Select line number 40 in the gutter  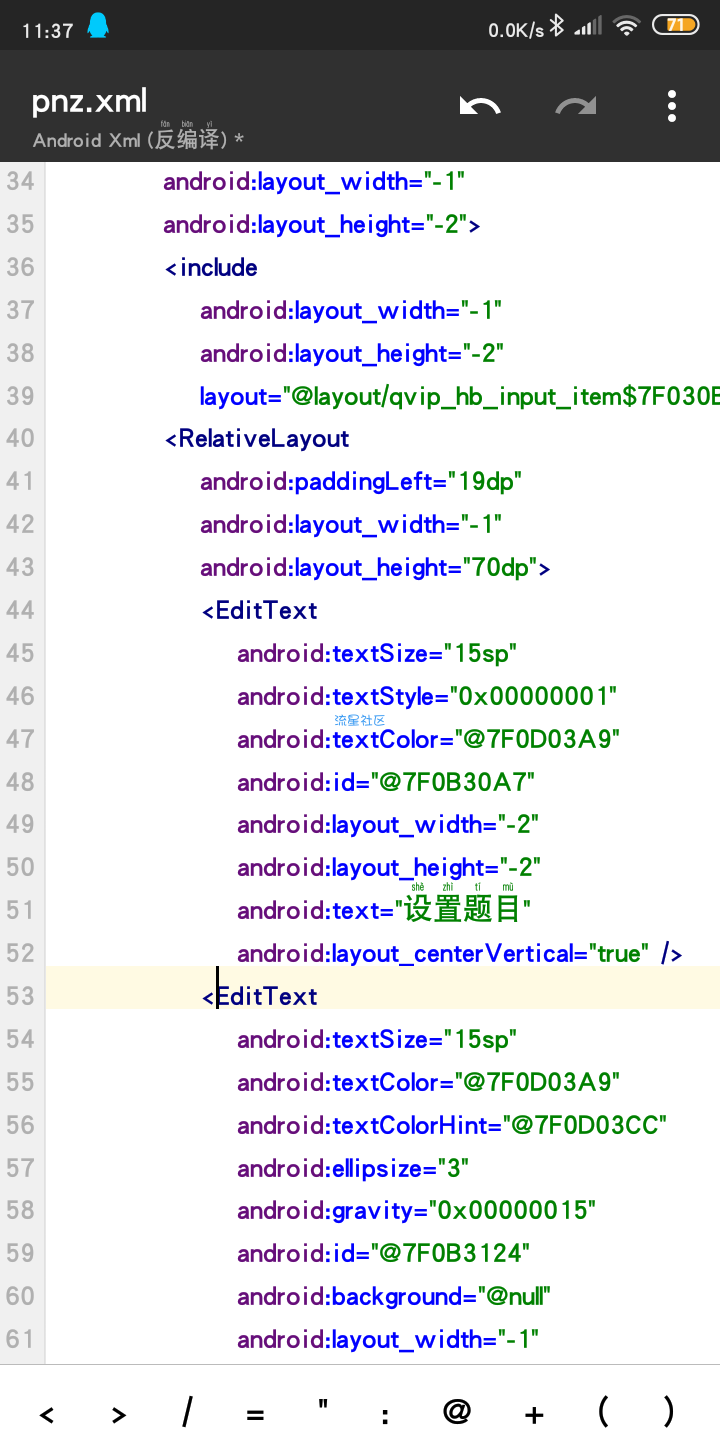(20, 438)
